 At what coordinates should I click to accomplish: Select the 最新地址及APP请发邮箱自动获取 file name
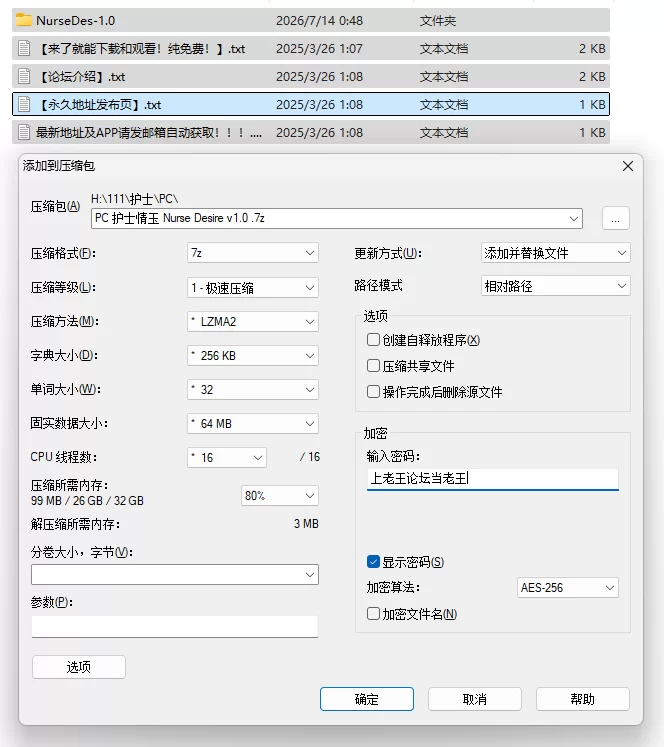pos(149,133)
